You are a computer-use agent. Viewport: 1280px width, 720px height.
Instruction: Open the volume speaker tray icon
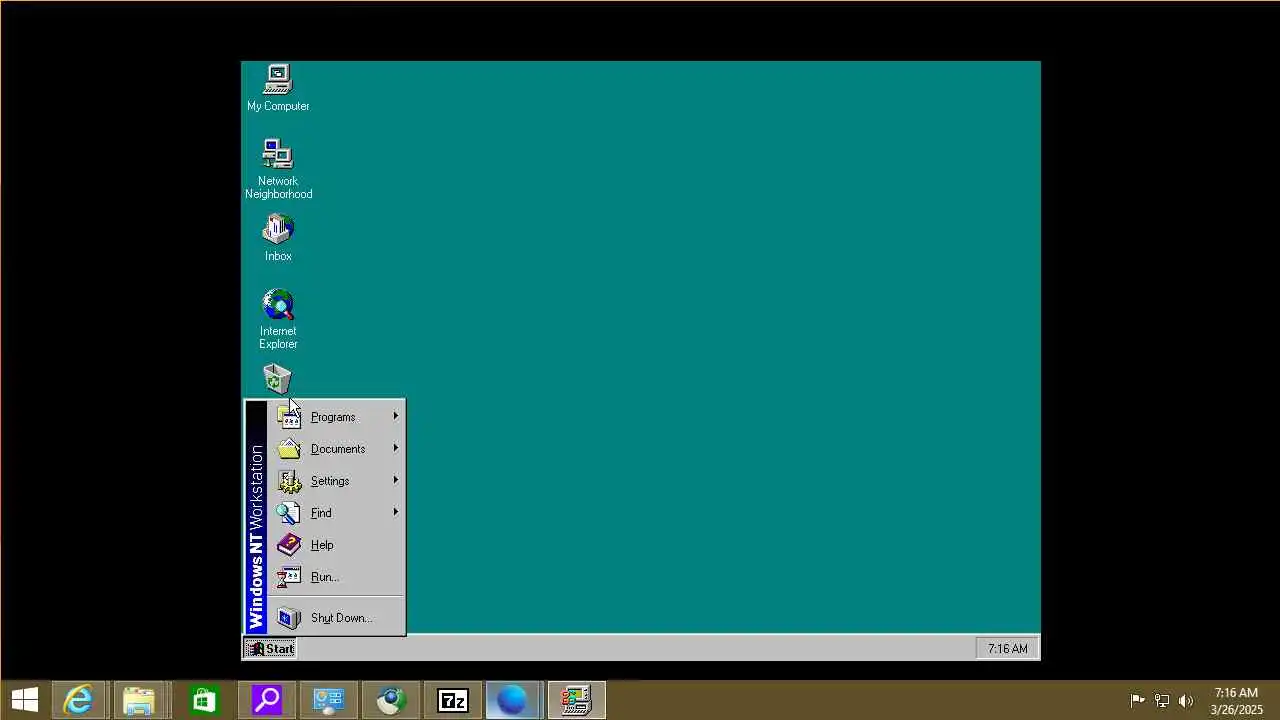pyautogui.click(x=1186, y=700)
